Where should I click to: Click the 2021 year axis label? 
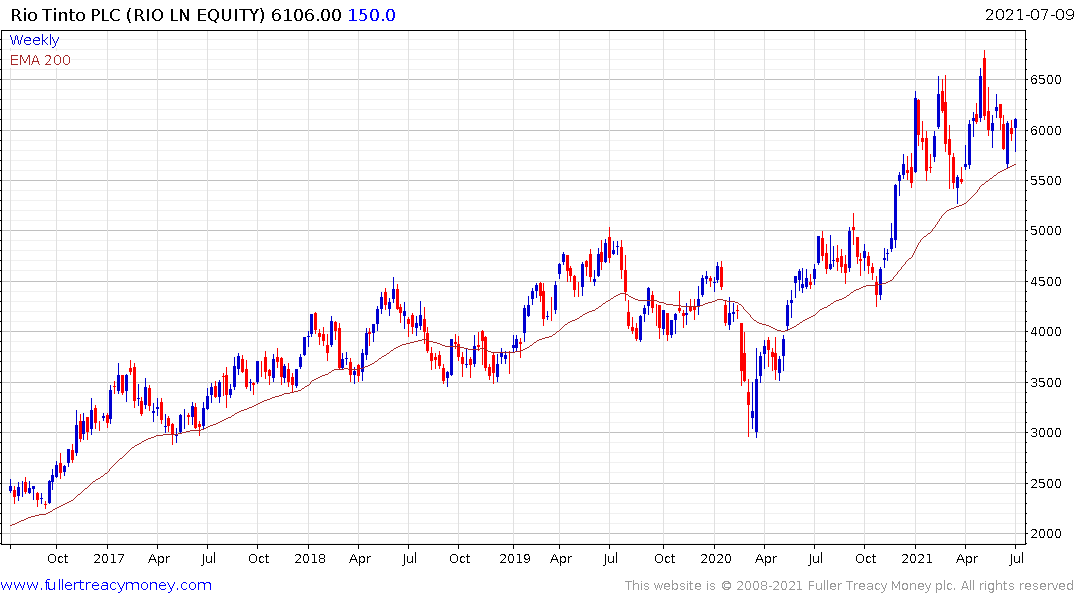pyautogui.click(x=917, y=559)
